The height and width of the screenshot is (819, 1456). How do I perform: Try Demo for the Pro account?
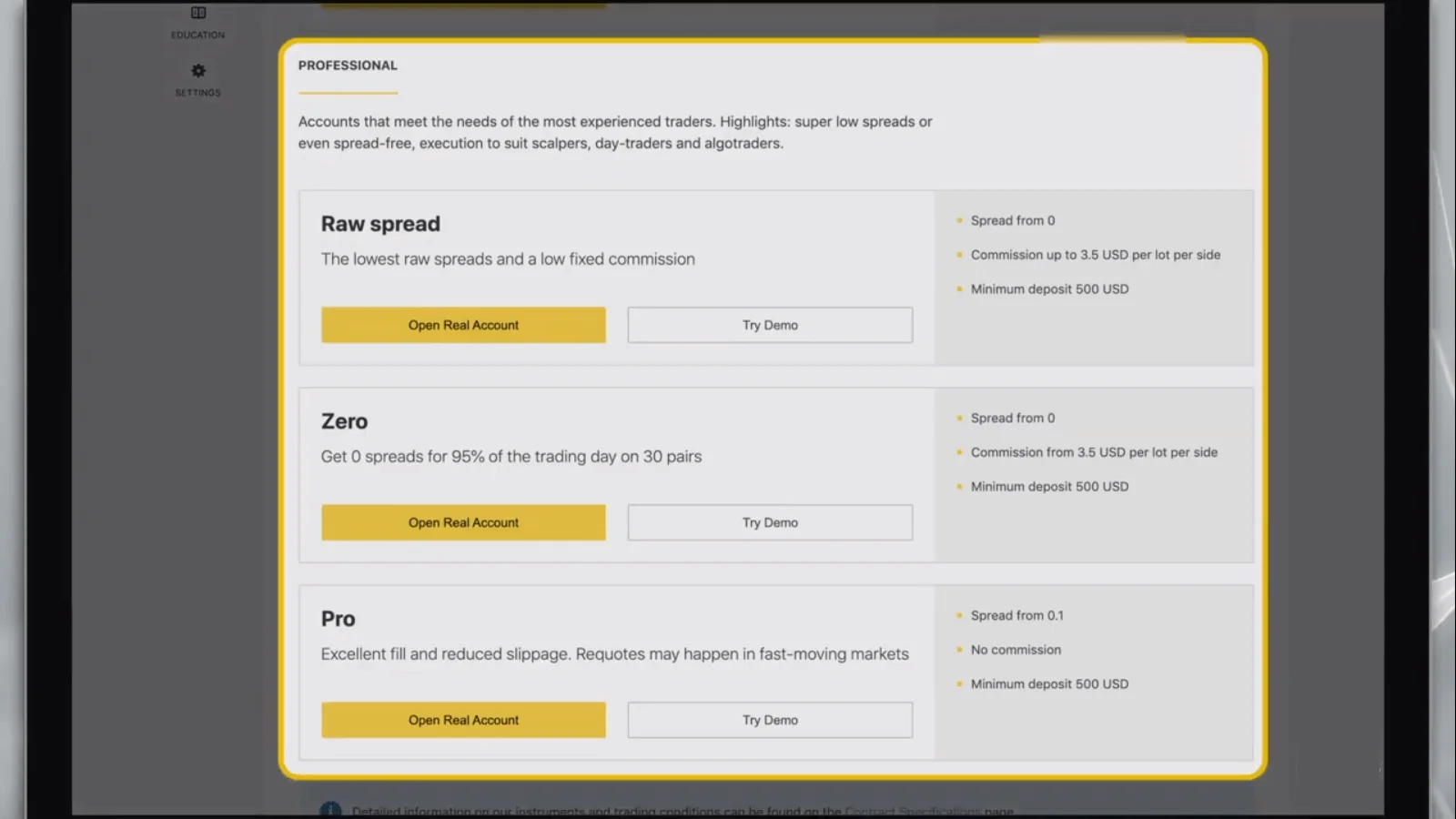pos(769,719)
